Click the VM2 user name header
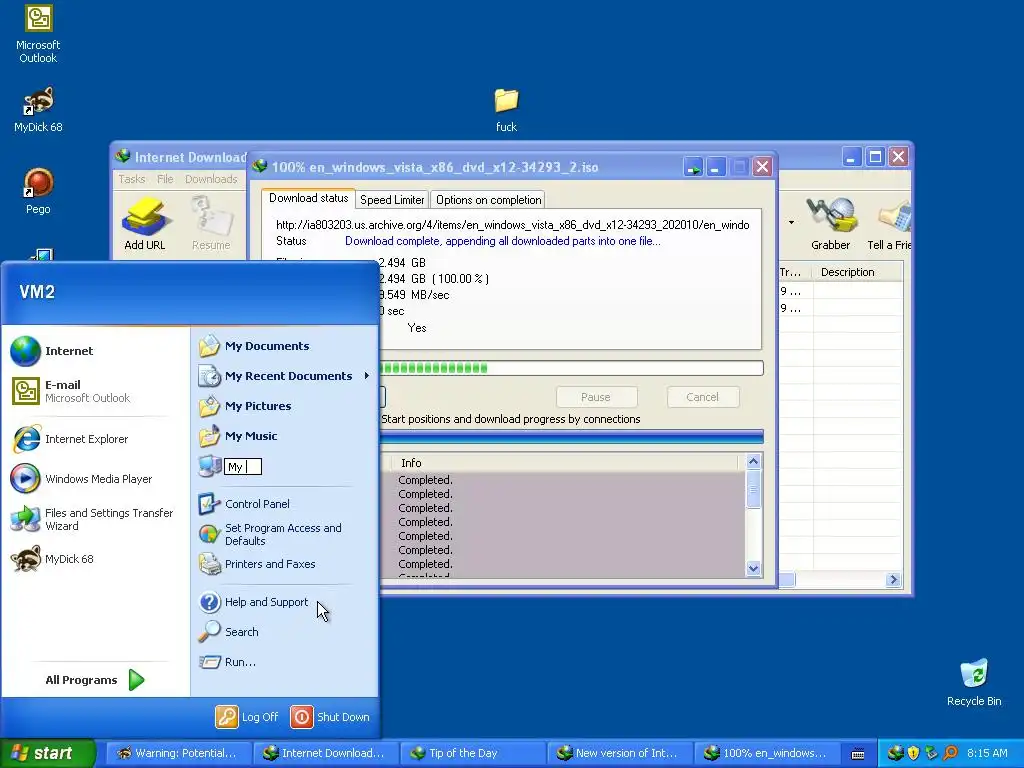 [37, 292]
